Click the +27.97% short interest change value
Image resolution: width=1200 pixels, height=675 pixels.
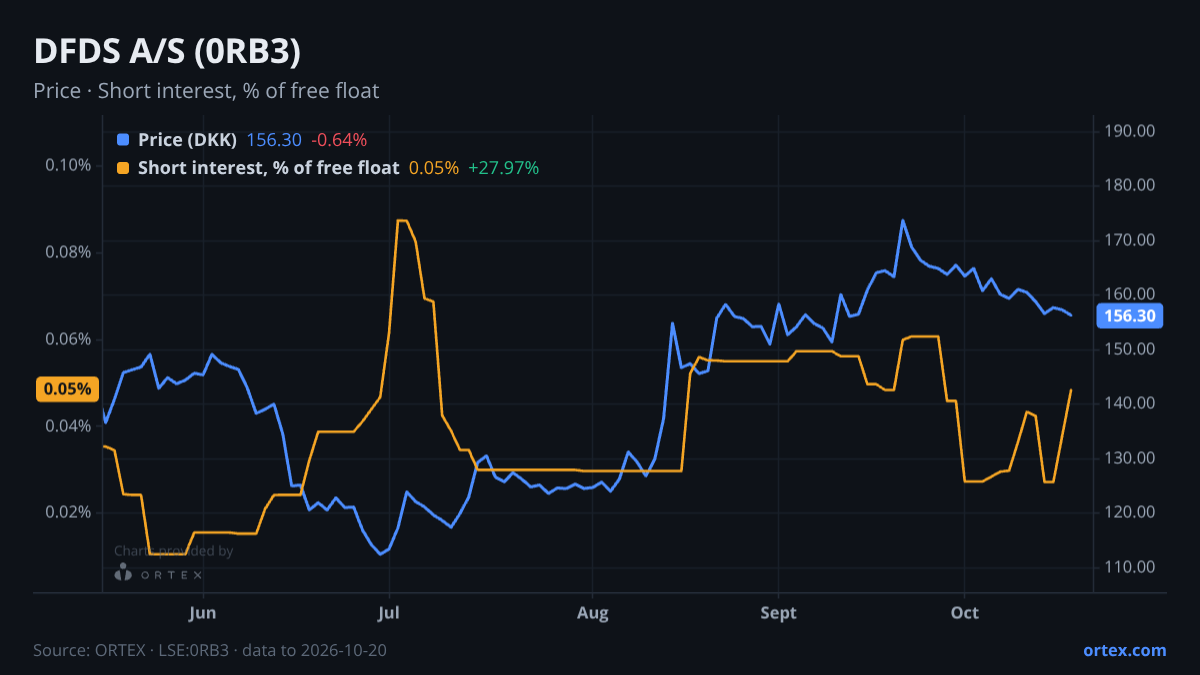(x=504, y=168)
